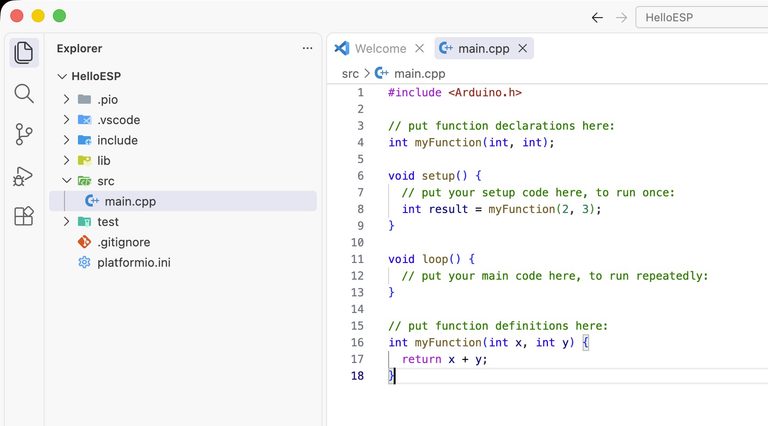This screenshot has height=426, width=768.
Task: Go back with the left arrow
Action: click(x=597, y=18)
